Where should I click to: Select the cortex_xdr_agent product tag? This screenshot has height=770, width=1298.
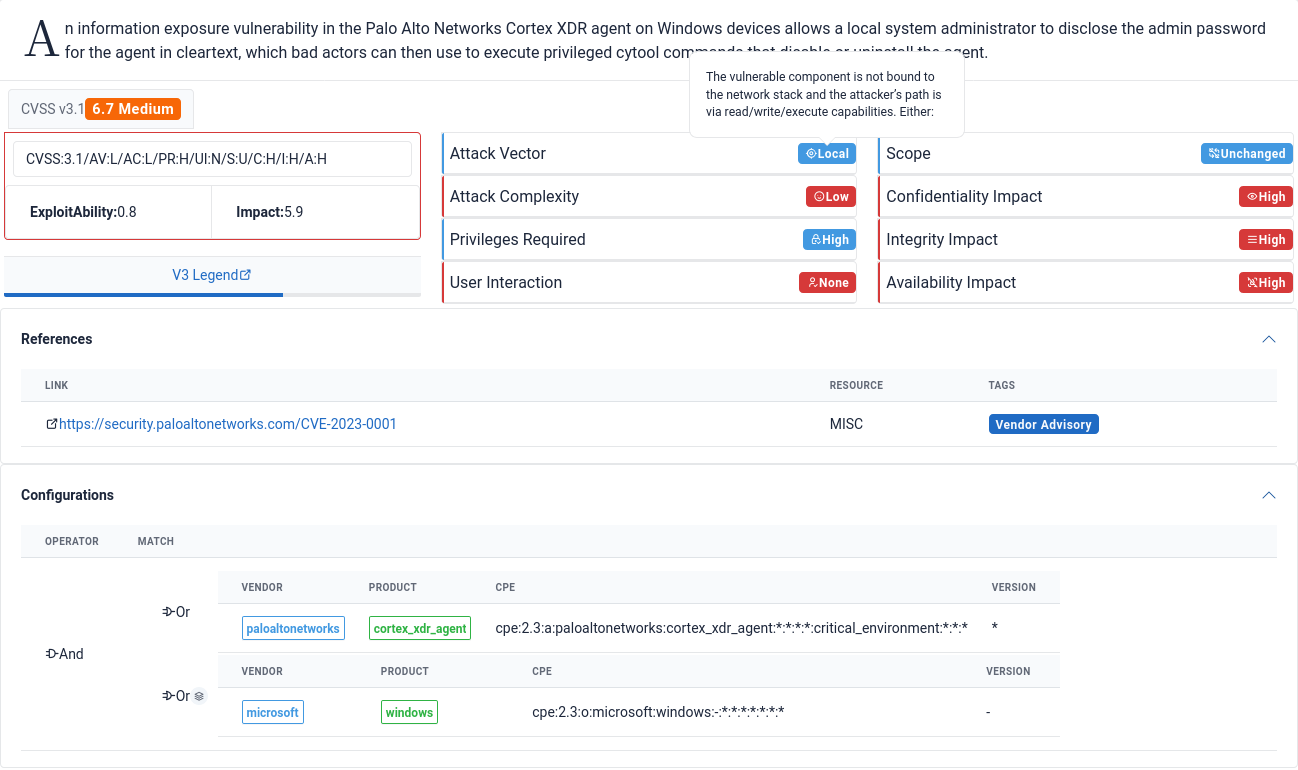420,628
